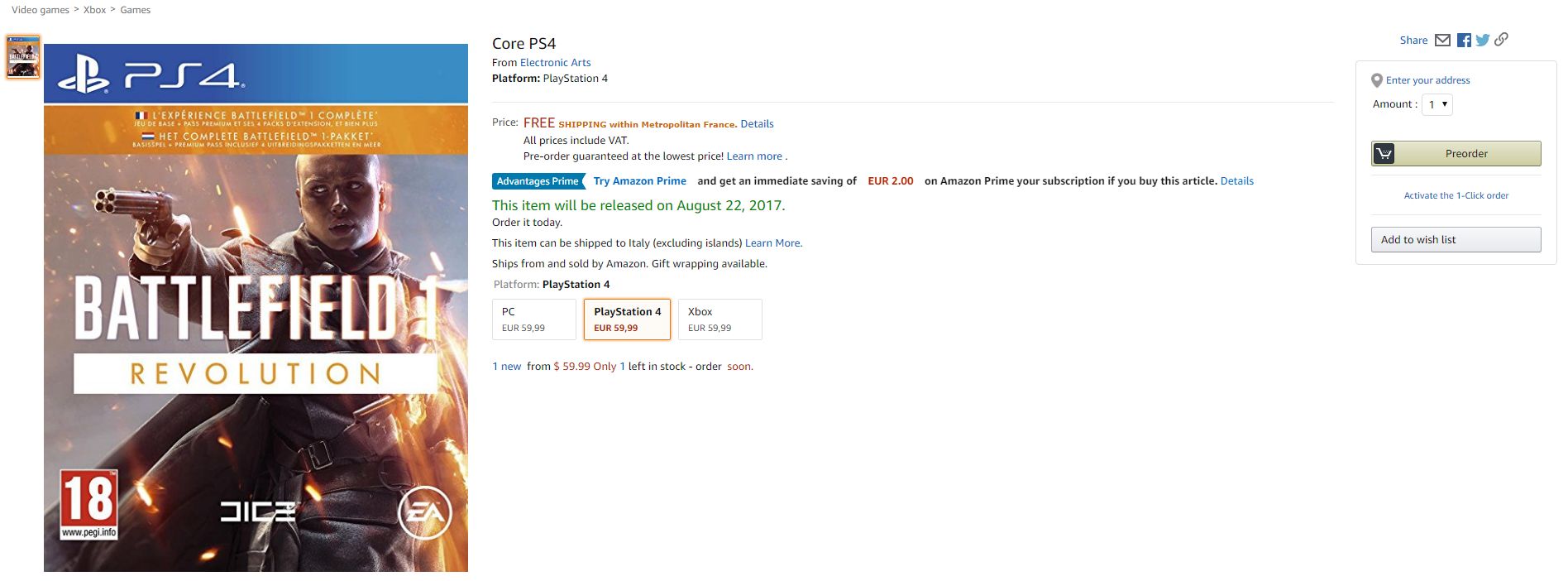
Task: Open the 1 new offers link
Action: (x=506, y=367)
